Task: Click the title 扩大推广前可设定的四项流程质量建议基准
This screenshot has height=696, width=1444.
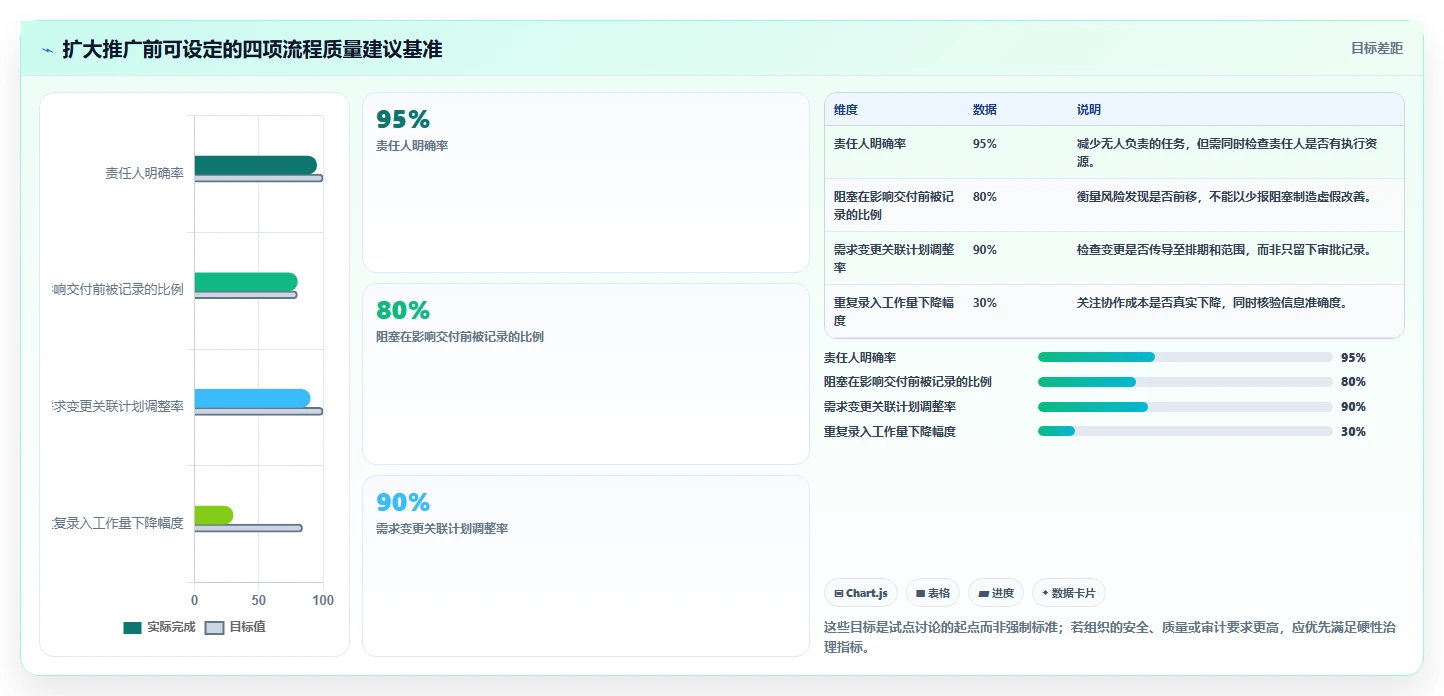Action: click(x=252, y=50)
